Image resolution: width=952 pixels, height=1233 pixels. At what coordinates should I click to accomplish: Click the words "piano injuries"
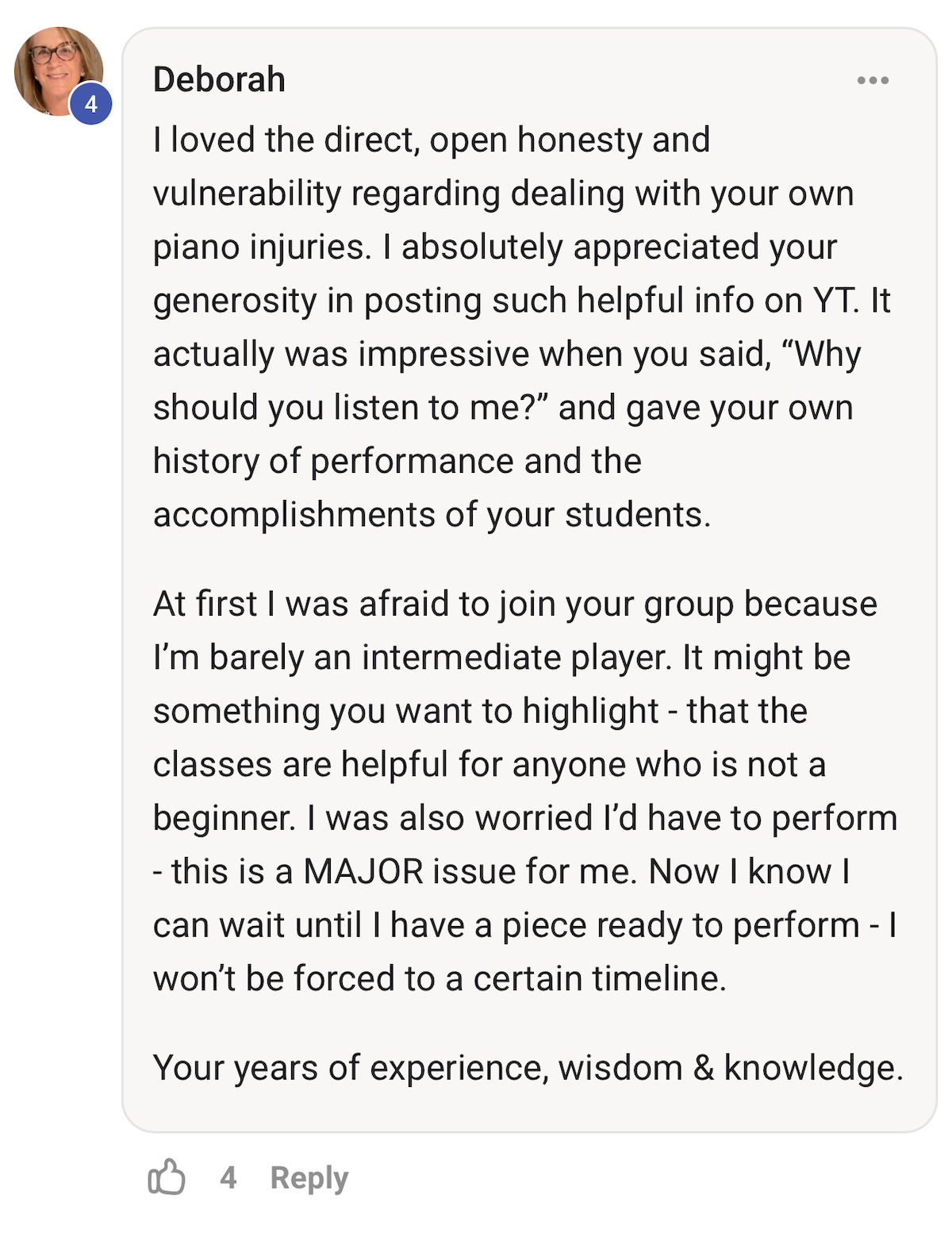point(261,248)
